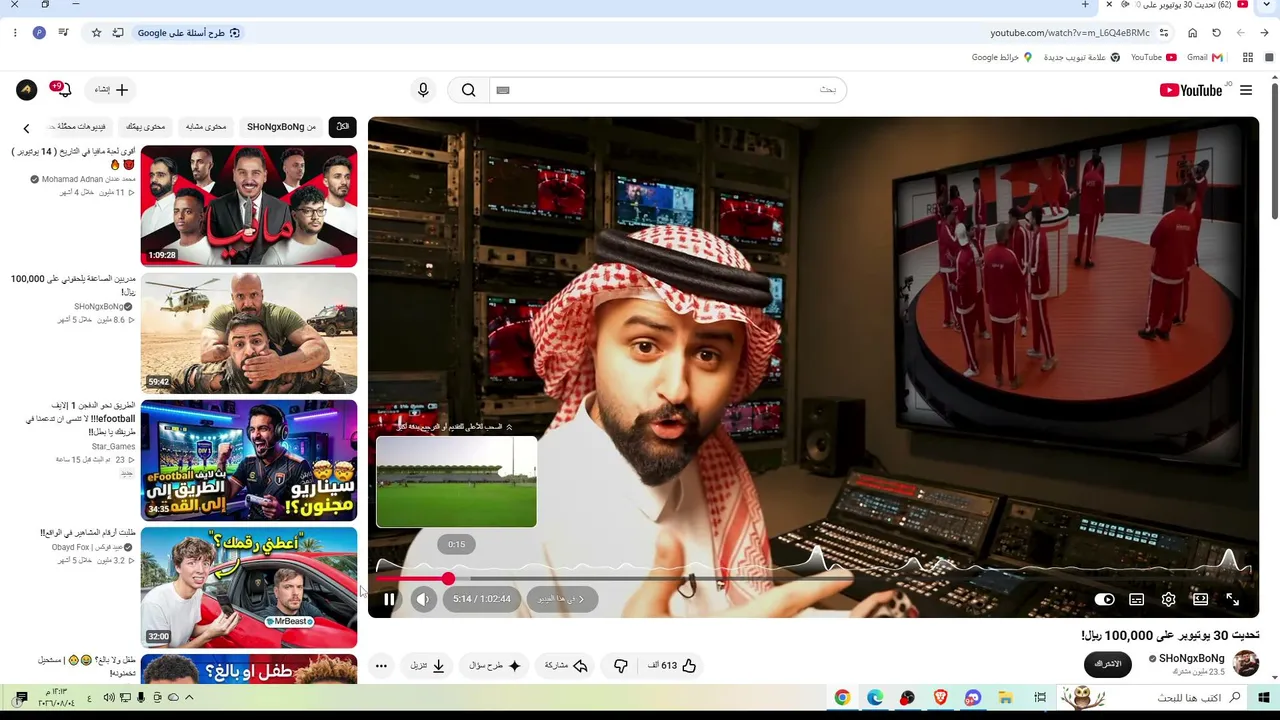Open Star_Games channel link

(x=113, y=447)
